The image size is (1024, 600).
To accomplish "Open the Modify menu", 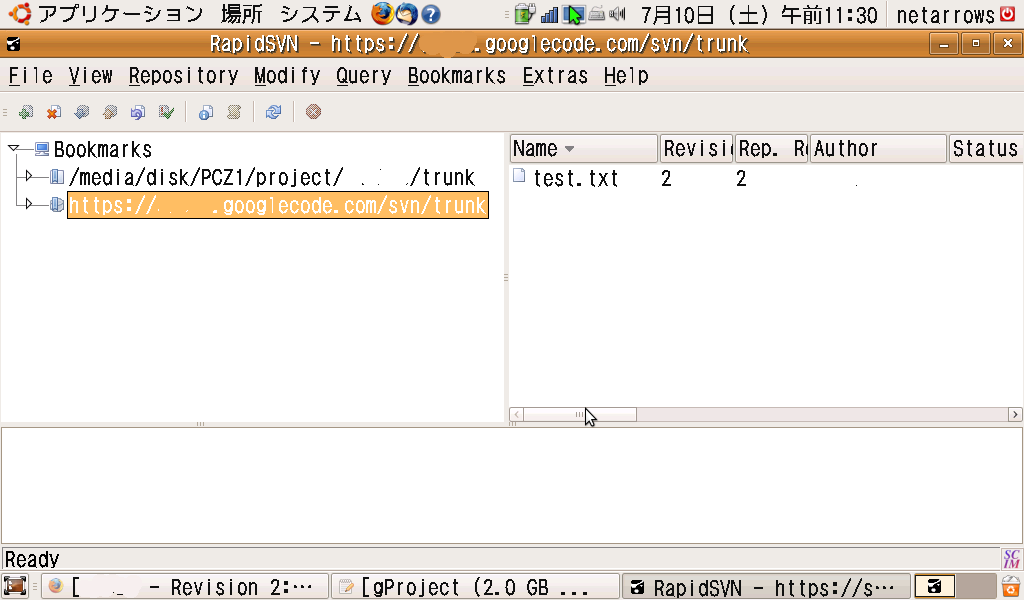I will pos(287,76).
